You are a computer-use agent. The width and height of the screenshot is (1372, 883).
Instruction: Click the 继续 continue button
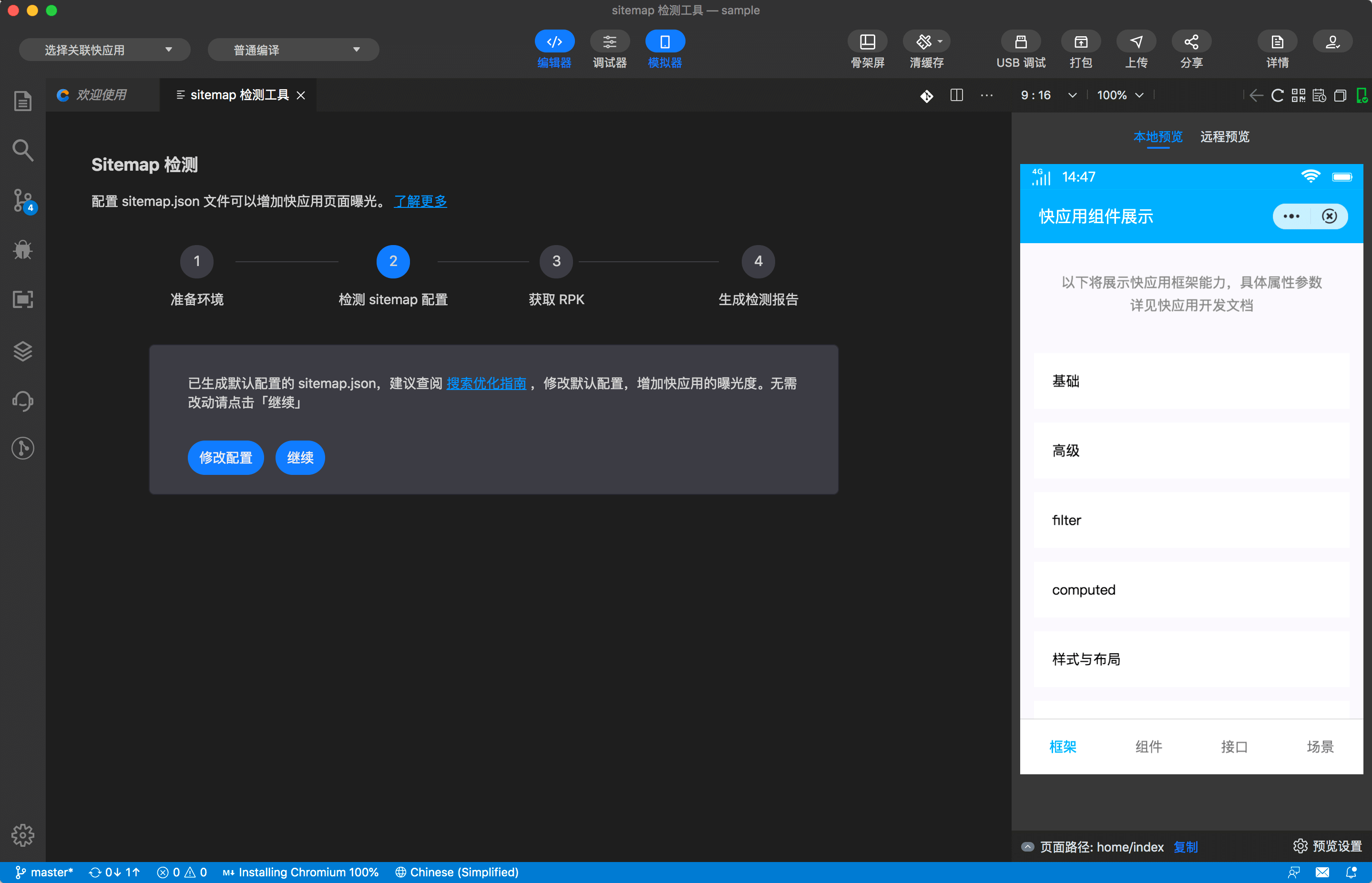tap(299, 458)
